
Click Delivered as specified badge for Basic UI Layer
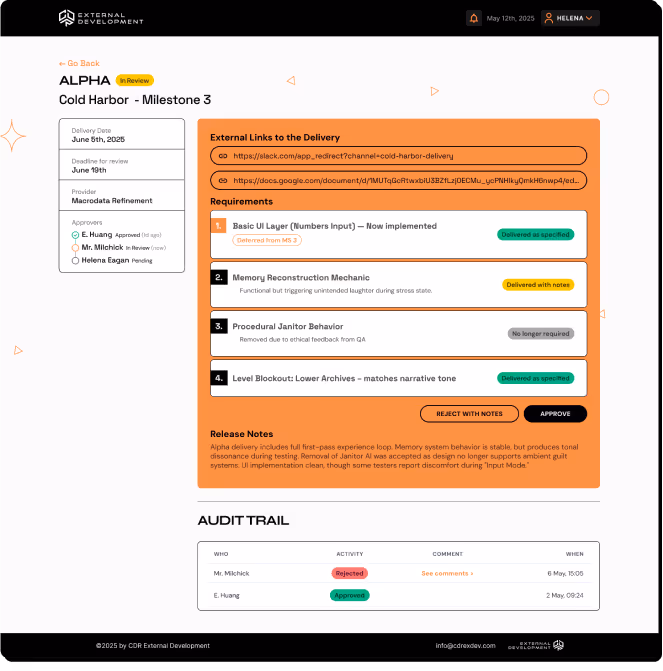535,235
